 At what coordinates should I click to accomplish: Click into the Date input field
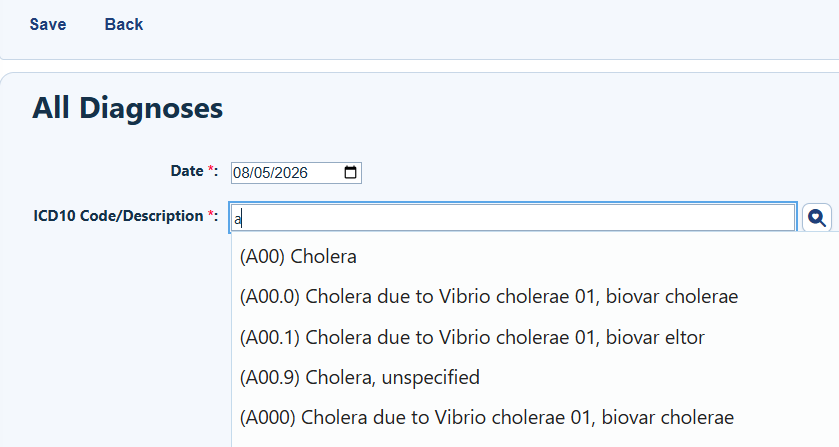296,173
